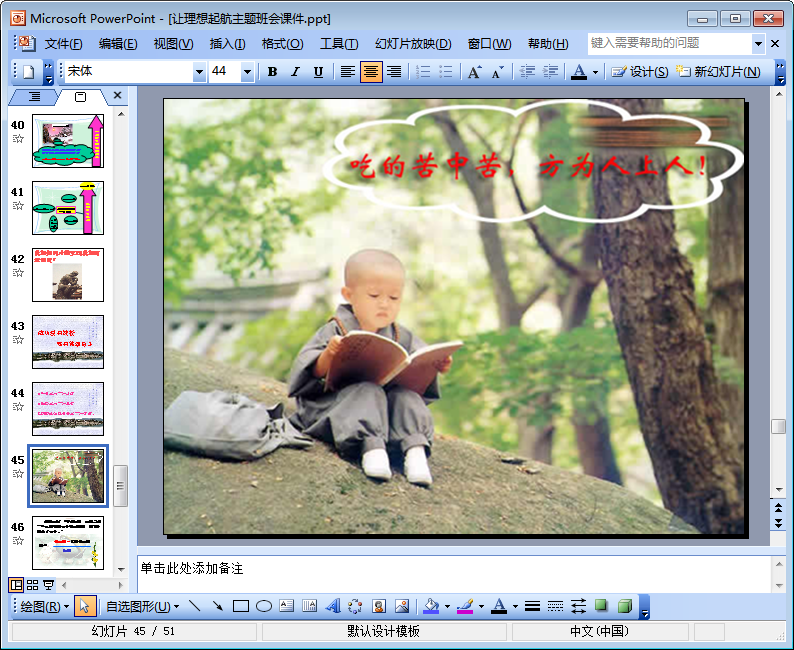Open the 工具(T) menu
This screenshot has height=650, width=794.
[x=339, y=44]
